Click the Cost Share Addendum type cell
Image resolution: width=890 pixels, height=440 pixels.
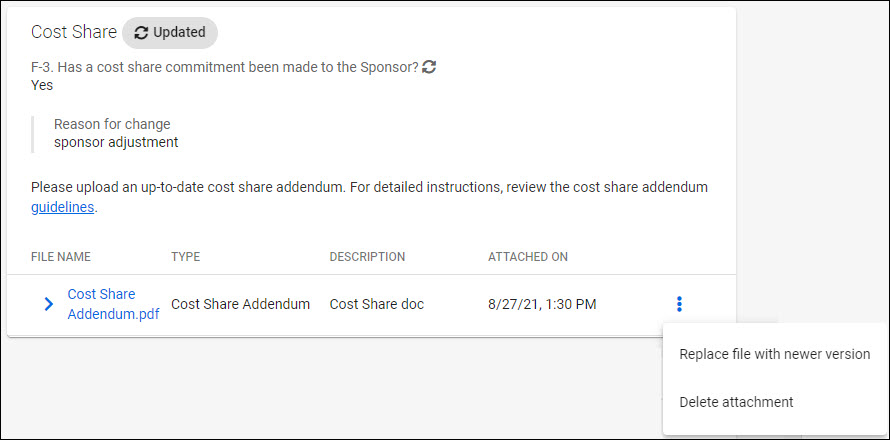(240, 304)
